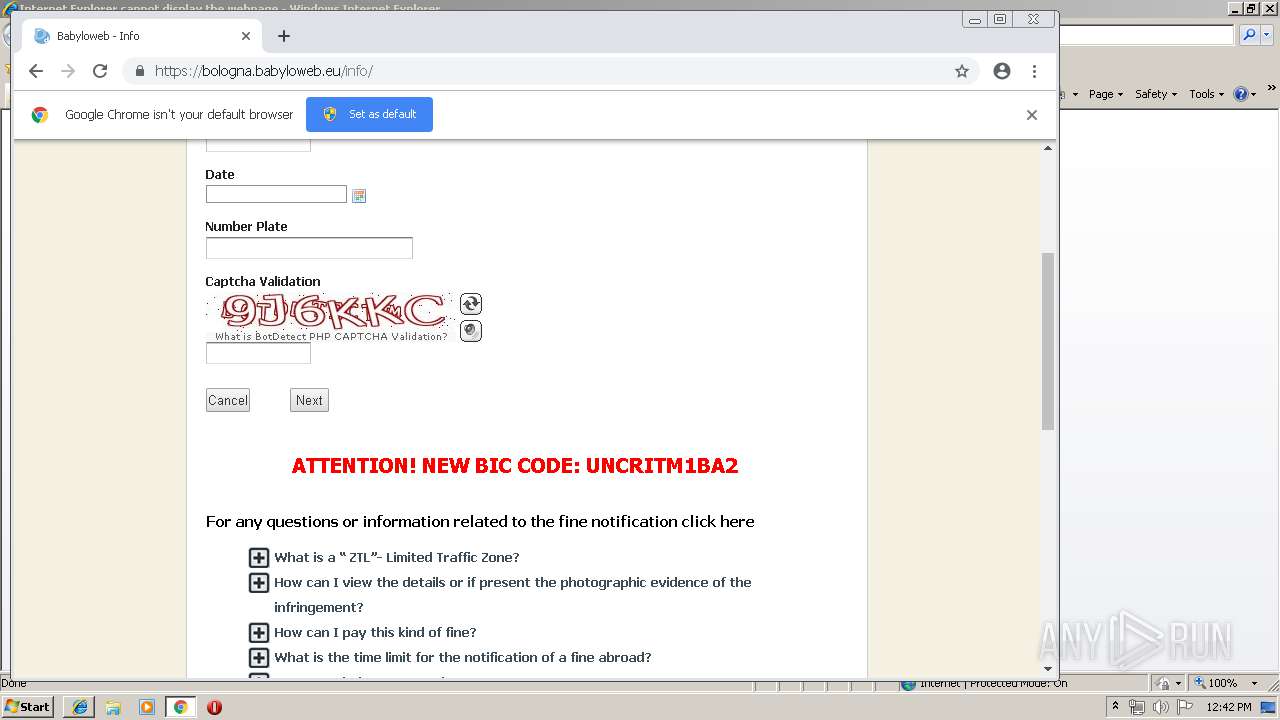Reload the captcha image
The image size is (1280, 720).
[x=471, y=304]
